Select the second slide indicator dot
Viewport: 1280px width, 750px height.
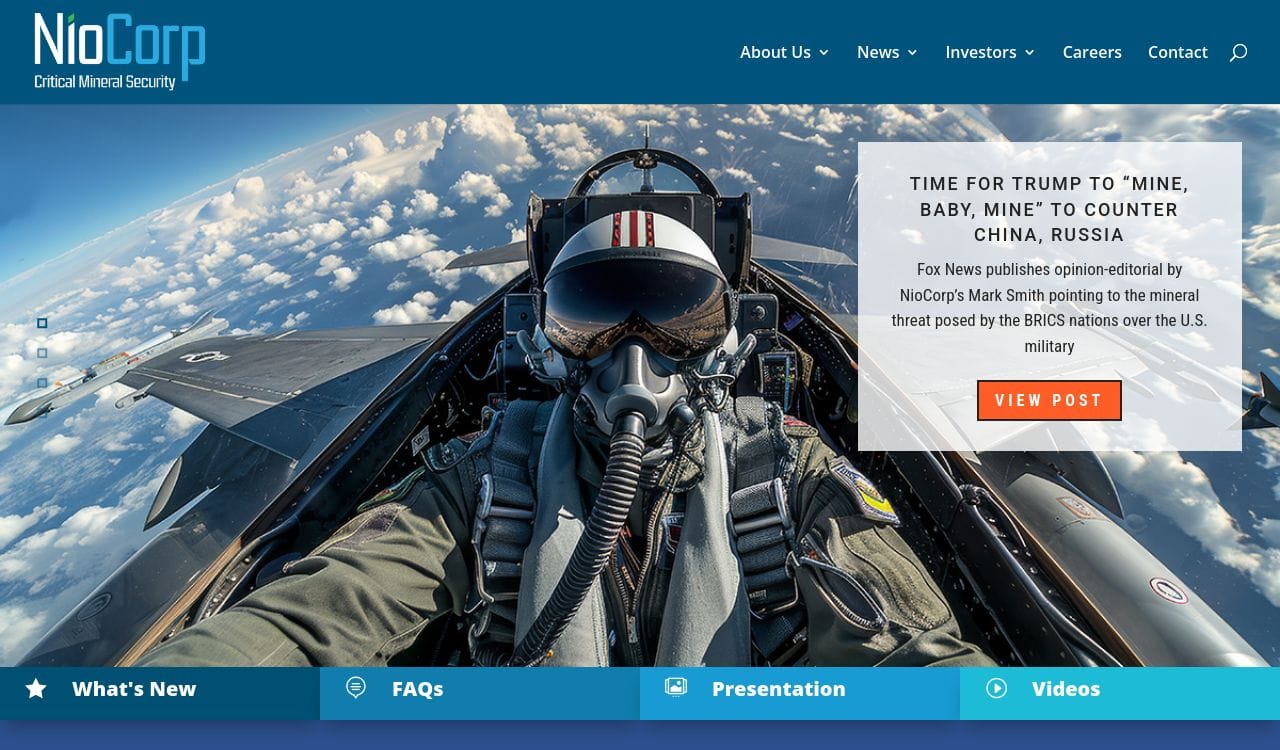coord(42,353)
